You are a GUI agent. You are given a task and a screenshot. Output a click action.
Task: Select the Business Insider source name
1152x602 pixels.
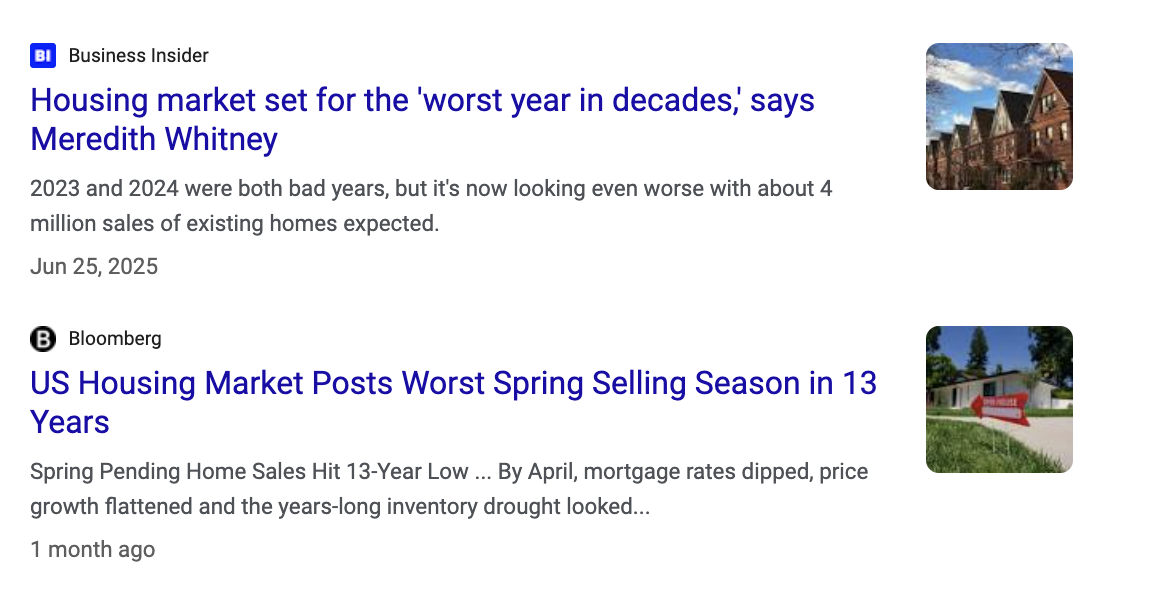pos(138,56)
